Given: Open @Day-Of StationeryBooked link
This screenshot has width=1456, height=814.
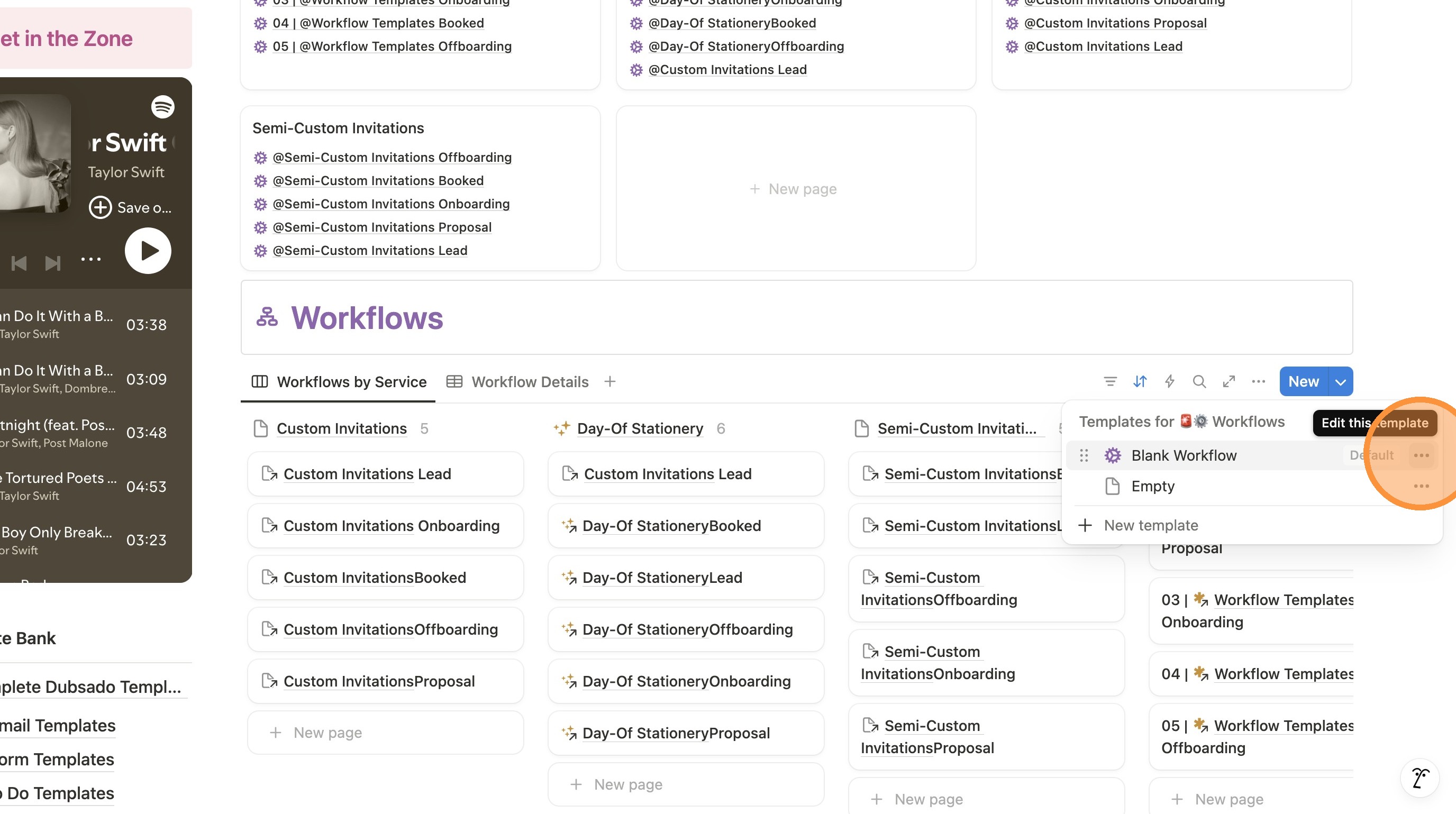Looking at the screenshot, I should 732,23.
